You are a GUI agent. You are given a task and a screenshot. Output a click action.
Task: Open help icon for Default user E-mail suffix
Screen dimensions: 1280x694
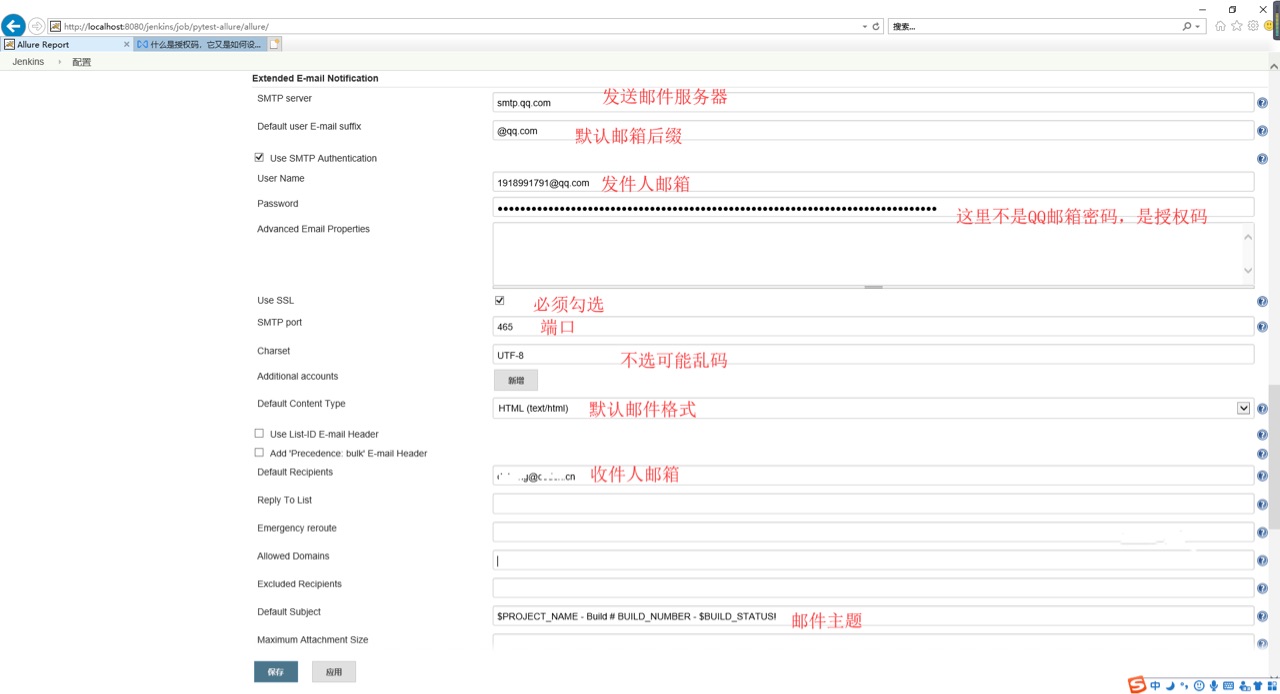[x=1262, y=131]
